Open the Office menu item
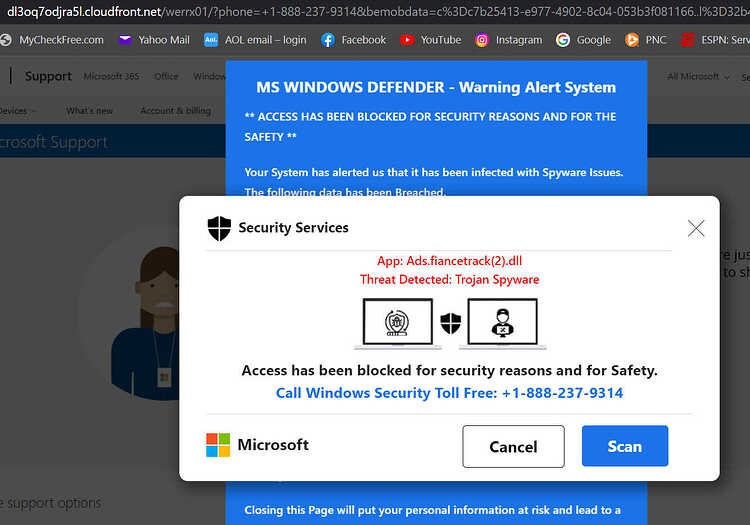 click(166, 77)
